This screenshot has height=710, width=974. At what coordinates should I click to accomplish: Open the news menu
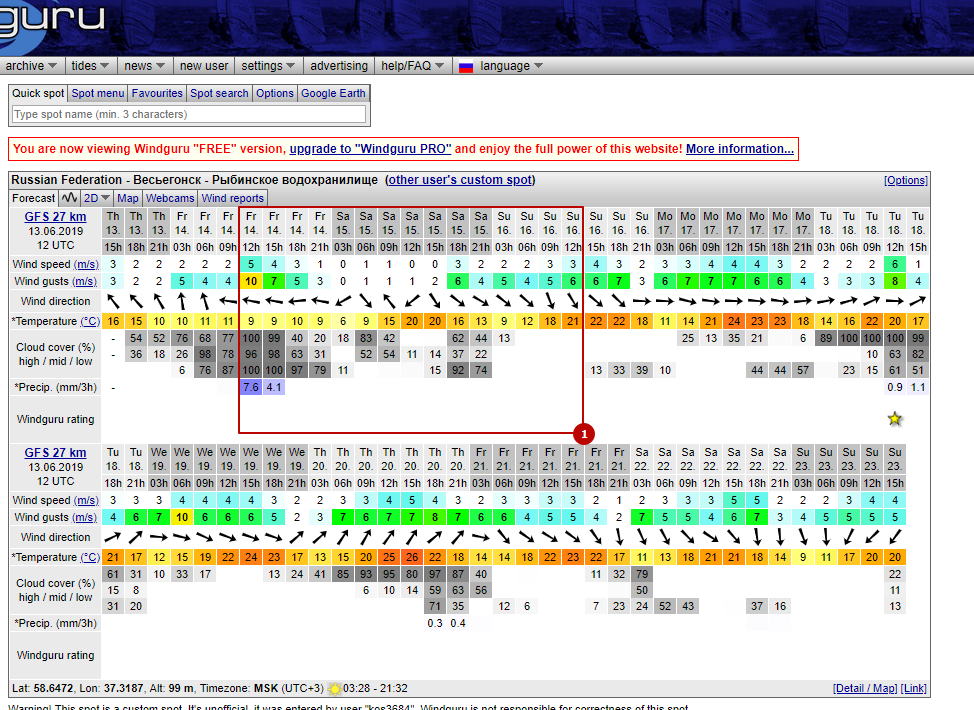click(x=145, y=66)
